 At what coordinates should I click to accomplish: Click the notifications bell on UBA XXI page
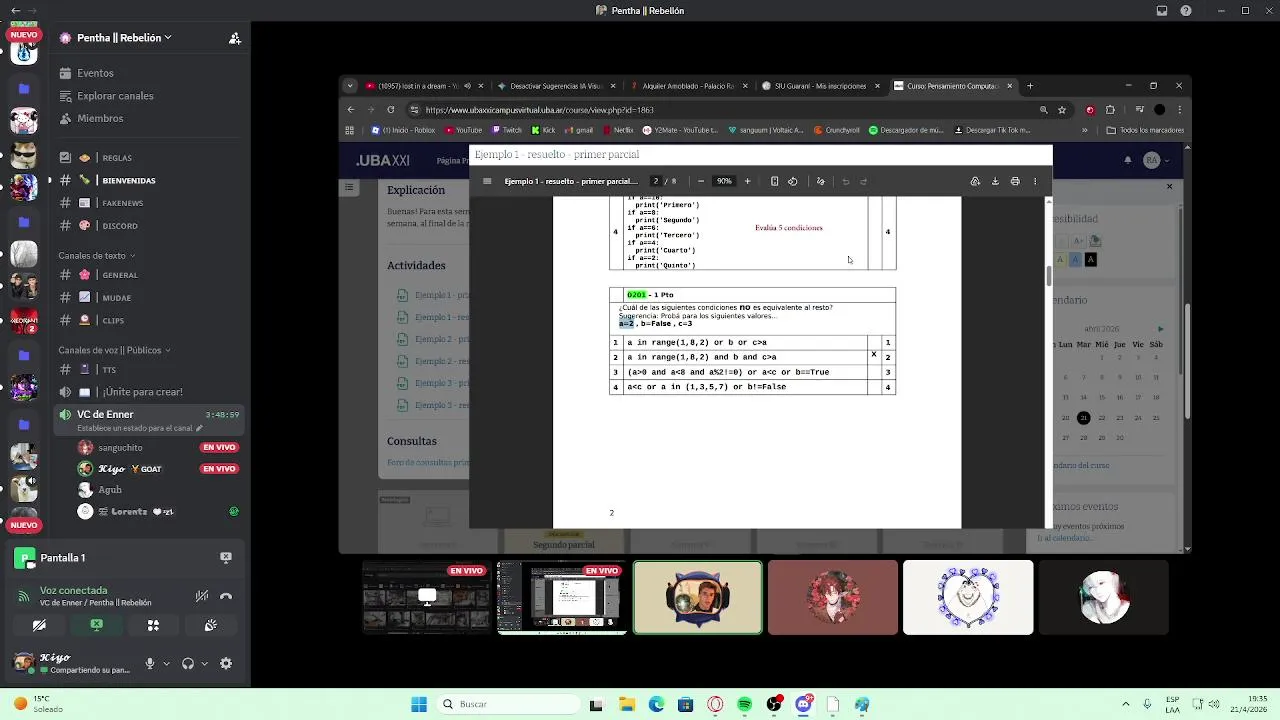pyautogui.click(x=1128, y=160)
